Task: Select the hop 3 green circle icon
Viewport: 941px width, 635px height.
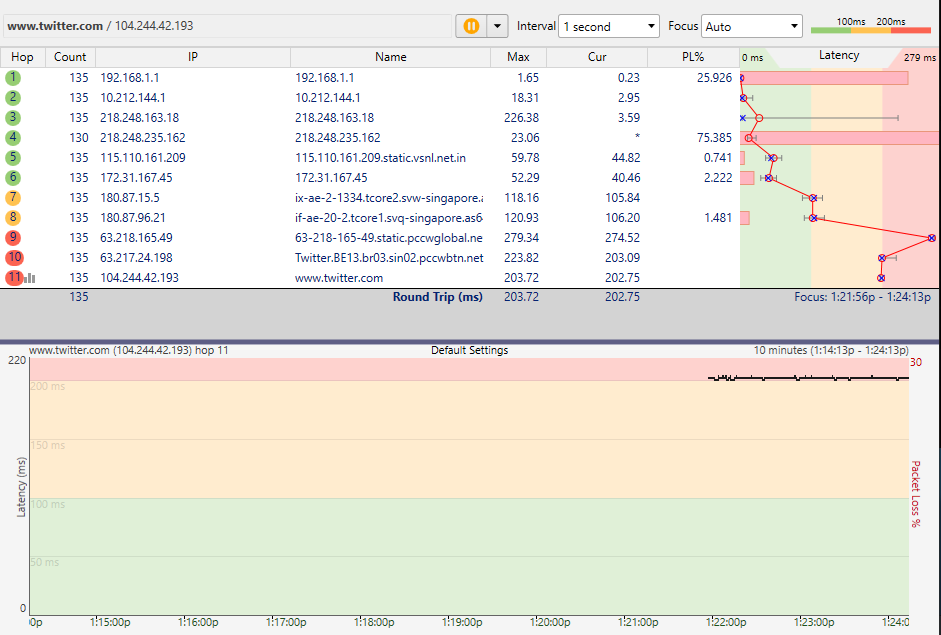Action: (13, 118)
